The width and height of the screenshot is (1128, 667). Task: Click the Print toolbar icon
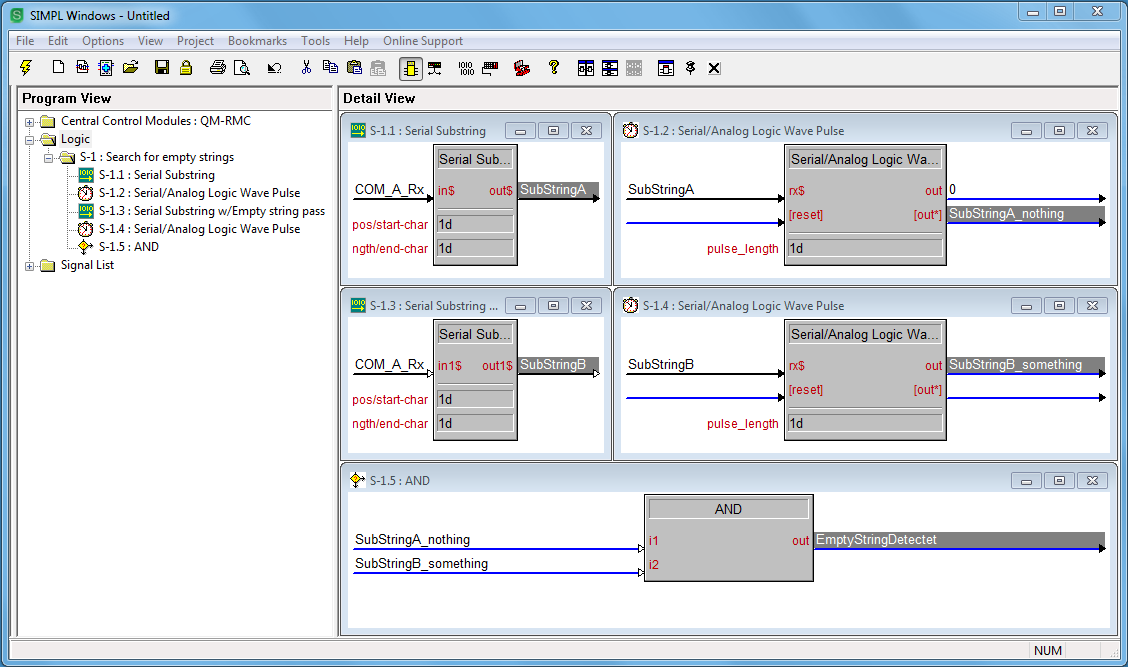(x=217, y=68)
